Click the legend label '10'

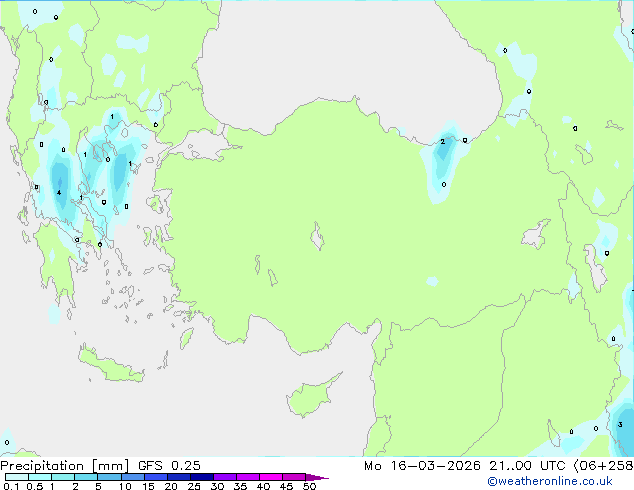pos(125,486)
